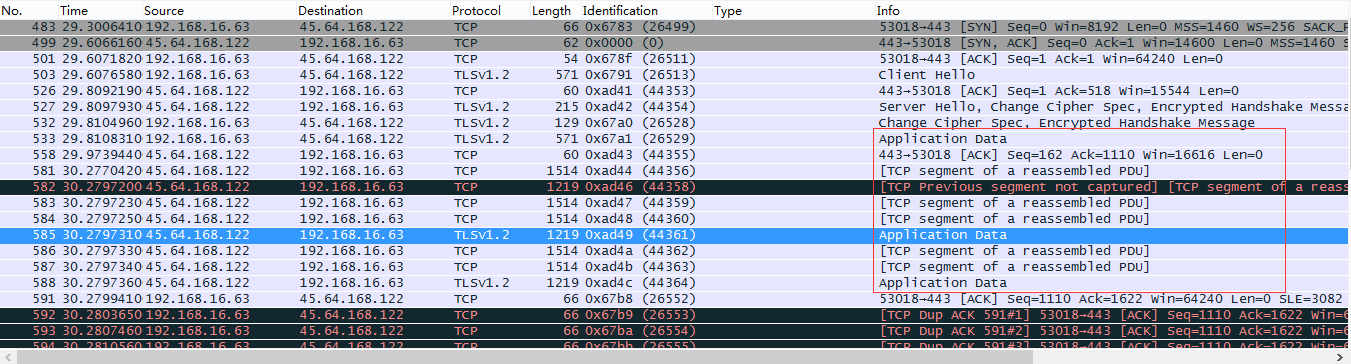Sort by the Source column header
This screenshot has height=364, width=1351.
pos(164,10)
